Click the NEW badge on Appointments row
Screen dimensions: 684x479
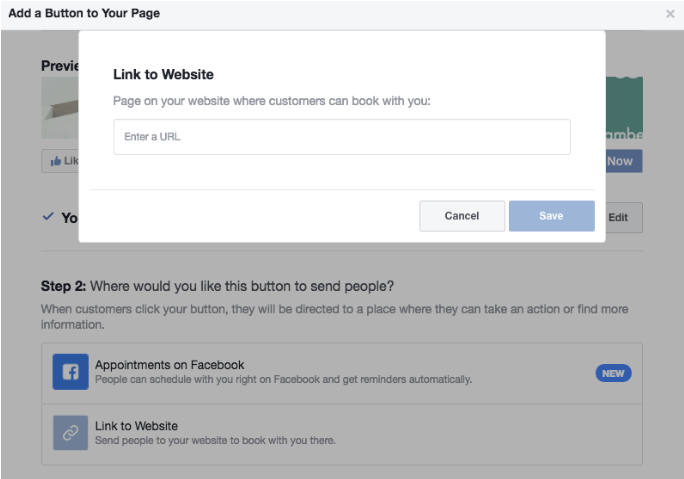pos(613,373)
